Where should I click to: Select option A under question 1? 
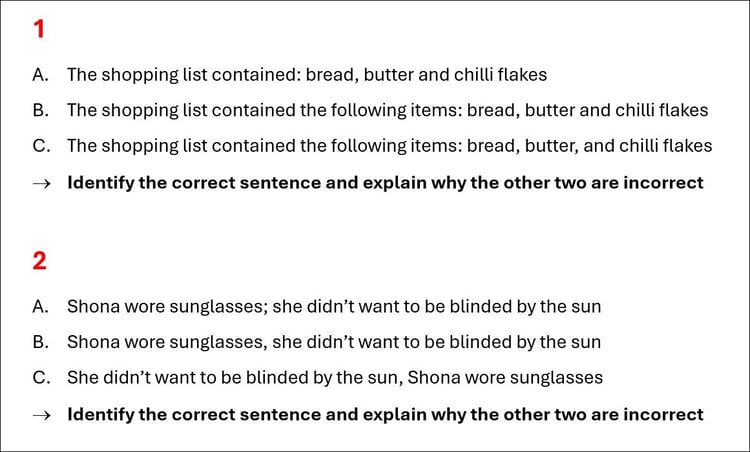[41, 75]
